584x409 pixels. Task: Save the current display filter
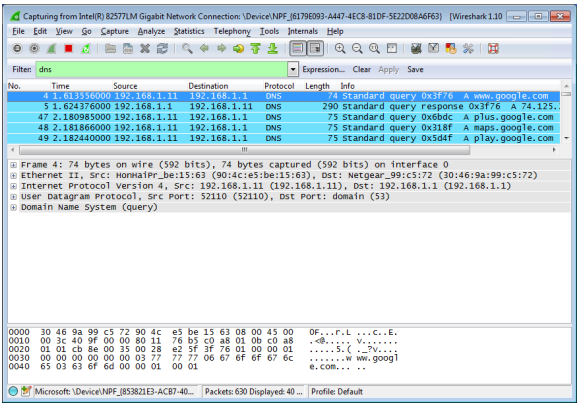coord(415,69)
